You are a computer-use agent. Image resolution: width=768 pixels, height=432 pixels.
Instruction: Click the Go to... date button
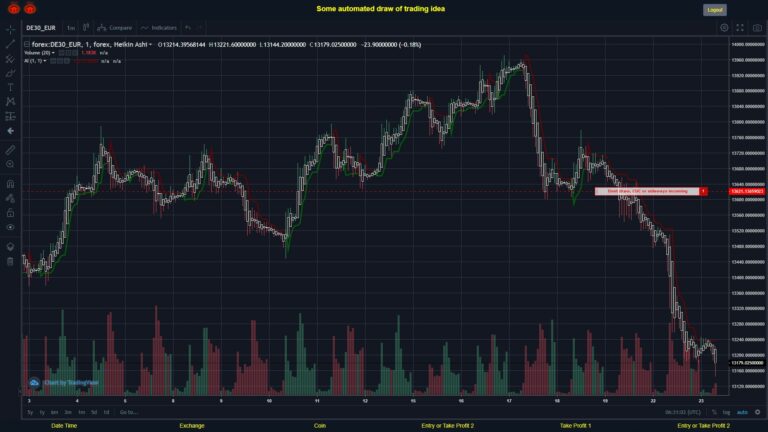coord(129,412)
